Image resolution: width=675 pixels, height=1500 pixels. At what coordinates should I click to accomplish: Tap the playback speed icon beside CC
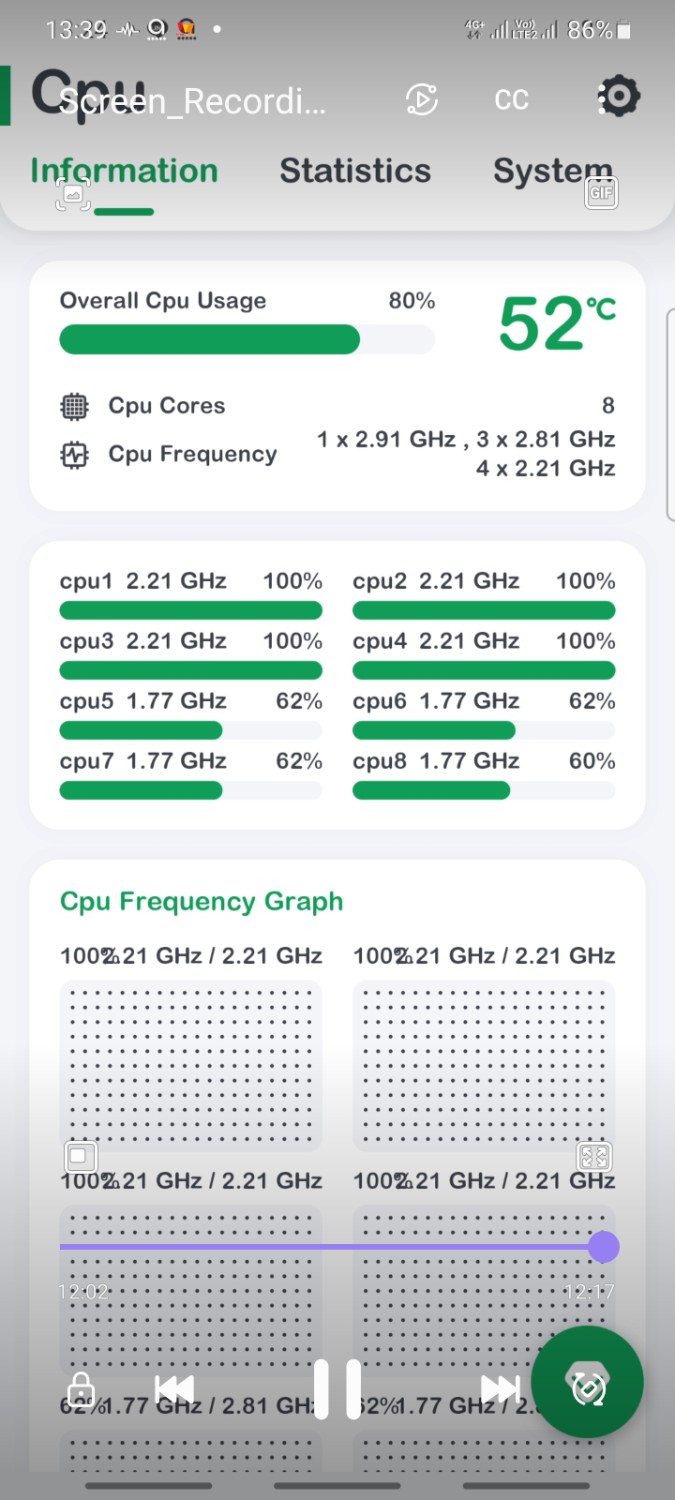pos(422,99)
